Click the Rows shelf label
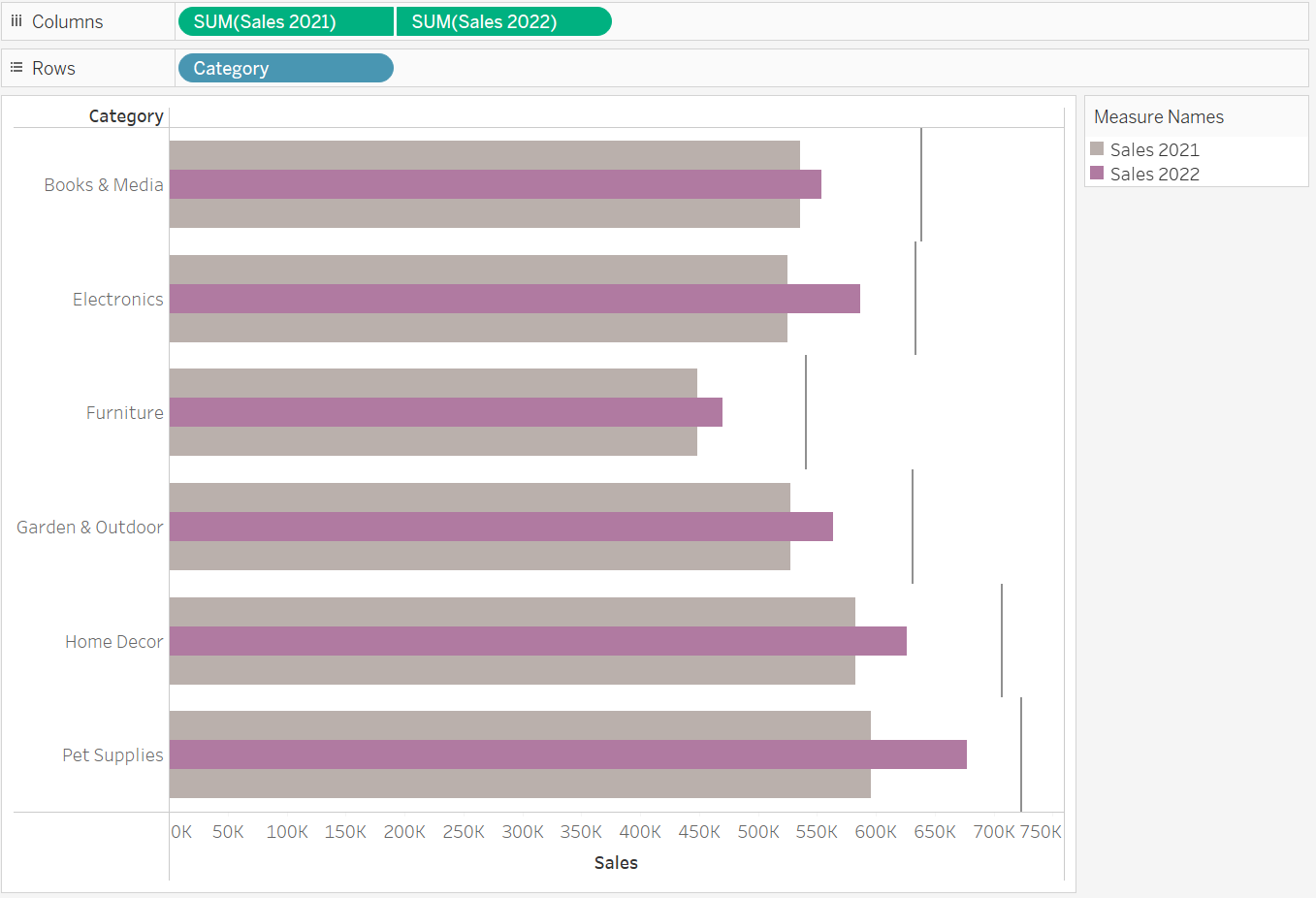The height and width of the screenshot is (898, 1316). 53,68
